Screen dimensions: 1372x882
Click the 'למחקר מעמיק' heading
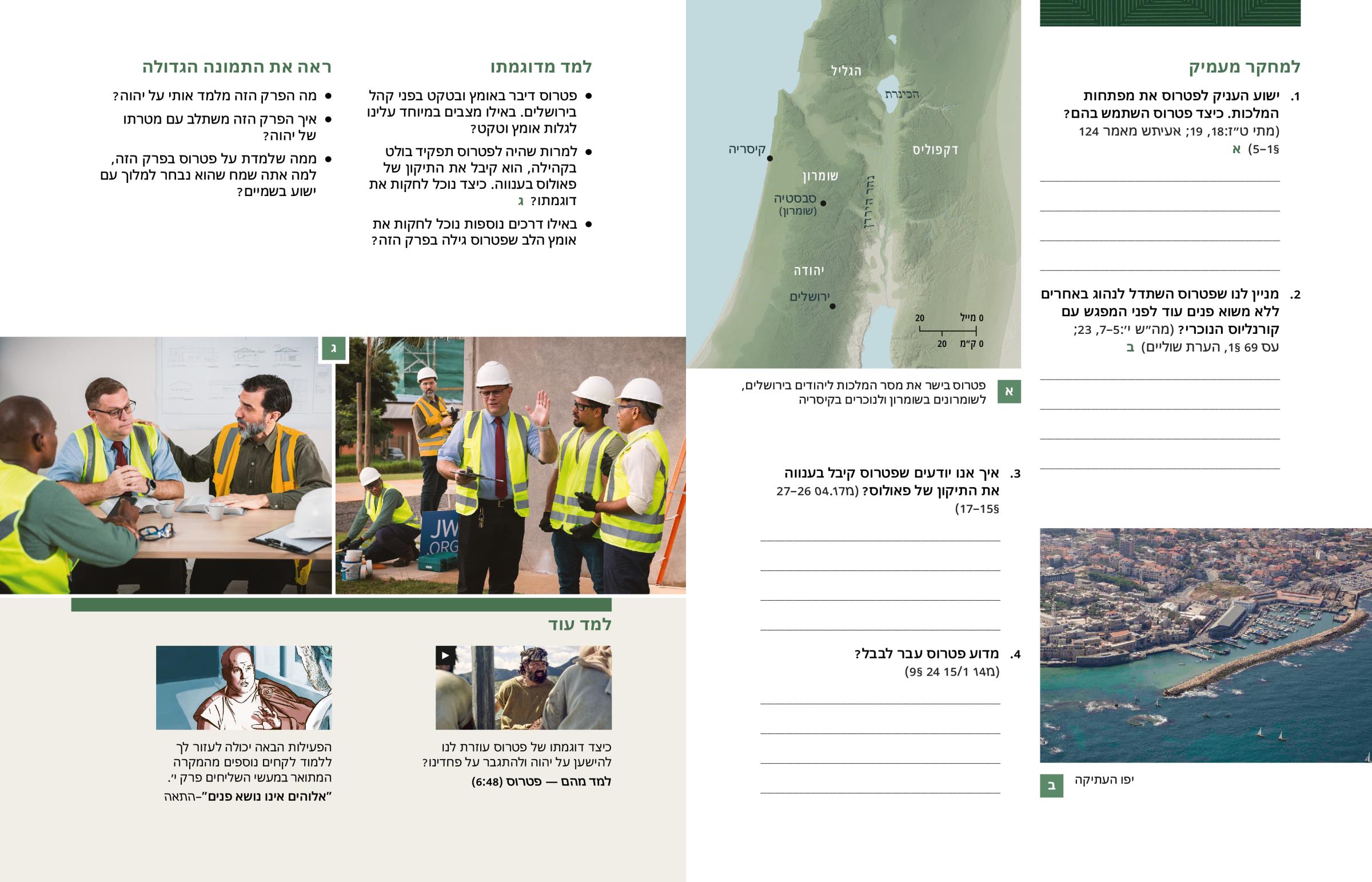coord(1245,67)
